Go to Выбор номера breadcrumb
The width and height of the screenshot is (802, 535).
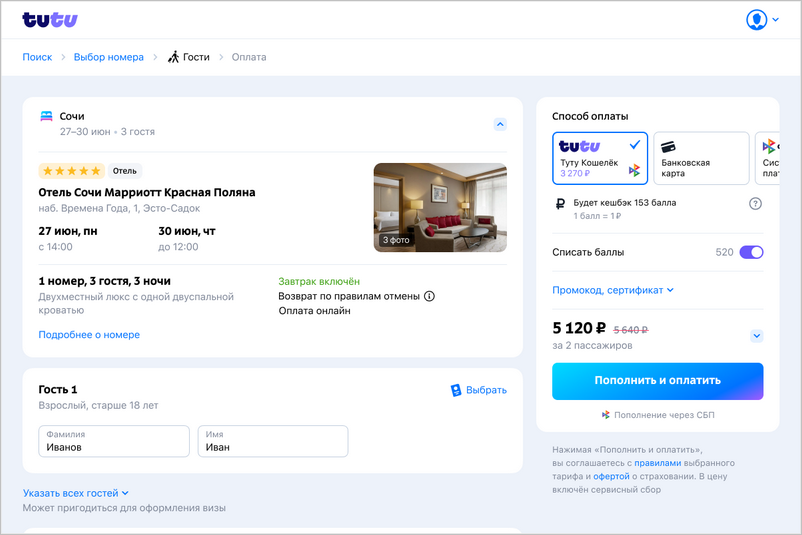[108, 57]
